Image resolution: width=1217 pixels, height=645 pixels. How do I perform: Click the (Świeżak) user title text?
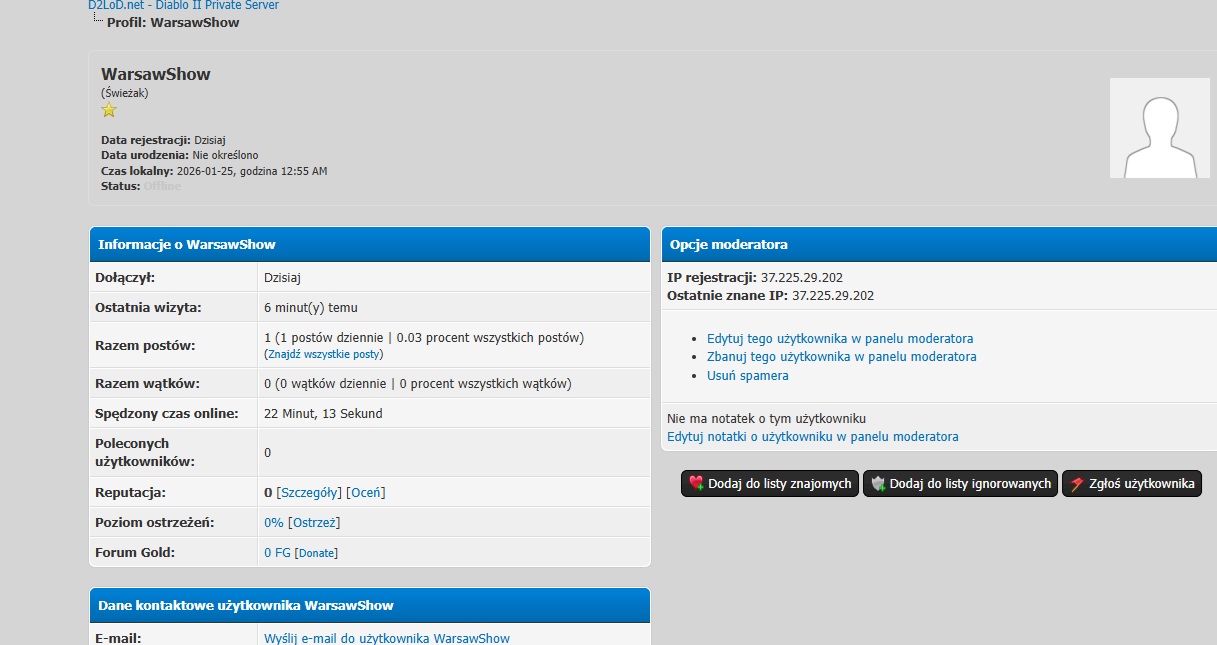125,93
